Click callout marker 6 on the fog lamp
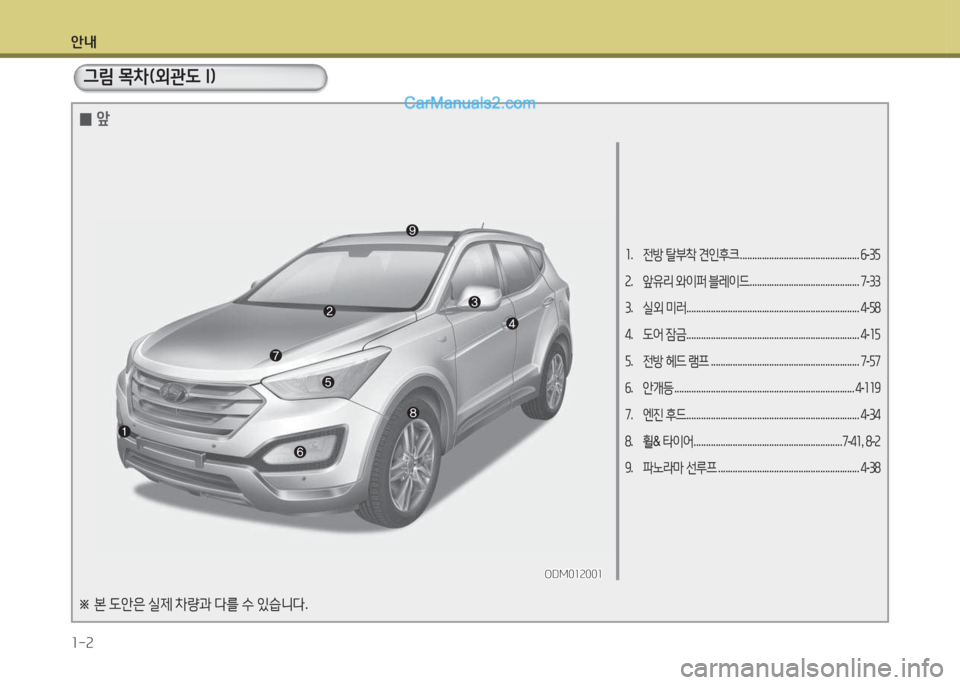The image size is (960, 685). tap(300, 452)
